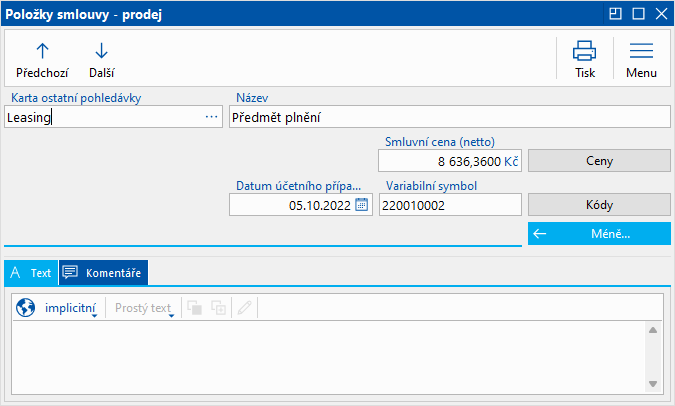Click the Tisk printer icon
This screenshot has width=675, height=406.
pyautogui.click(x=585, y=51)
